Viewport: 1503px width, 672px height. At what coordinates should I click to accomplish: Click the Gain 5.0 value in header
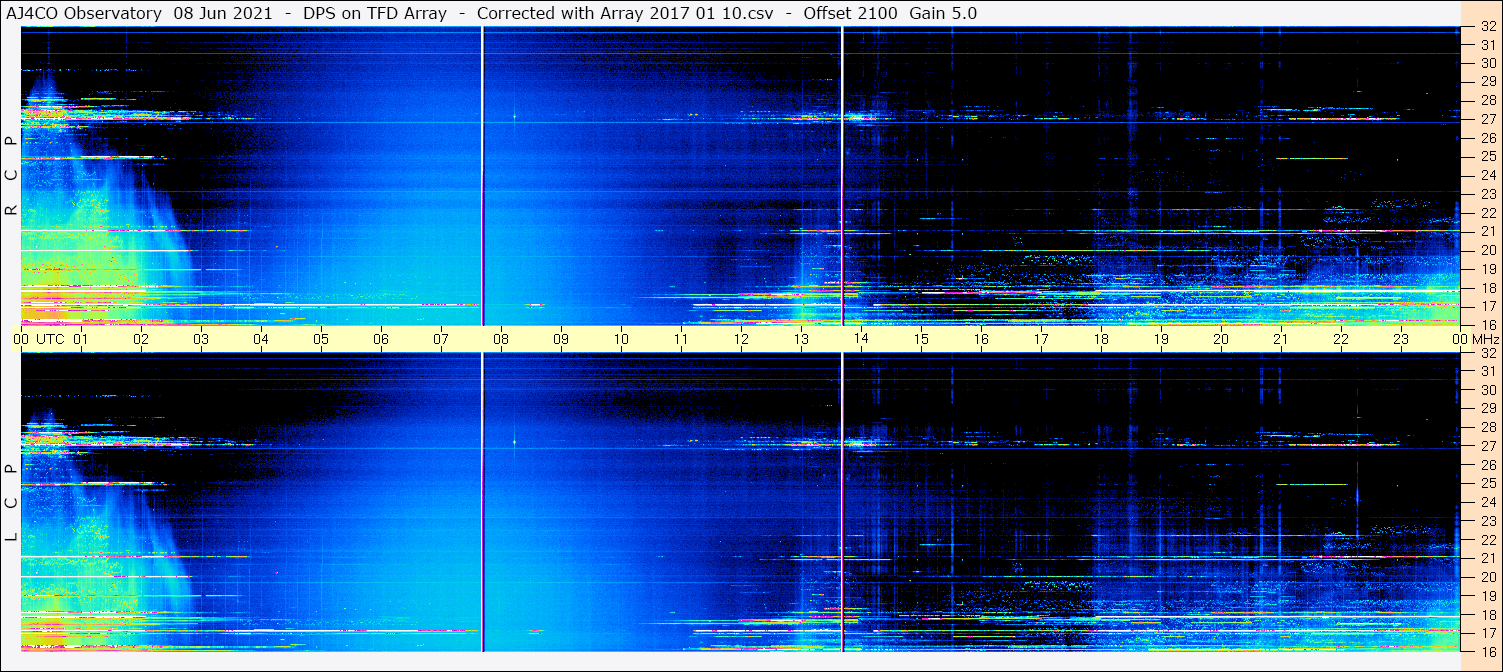(943, 13)
